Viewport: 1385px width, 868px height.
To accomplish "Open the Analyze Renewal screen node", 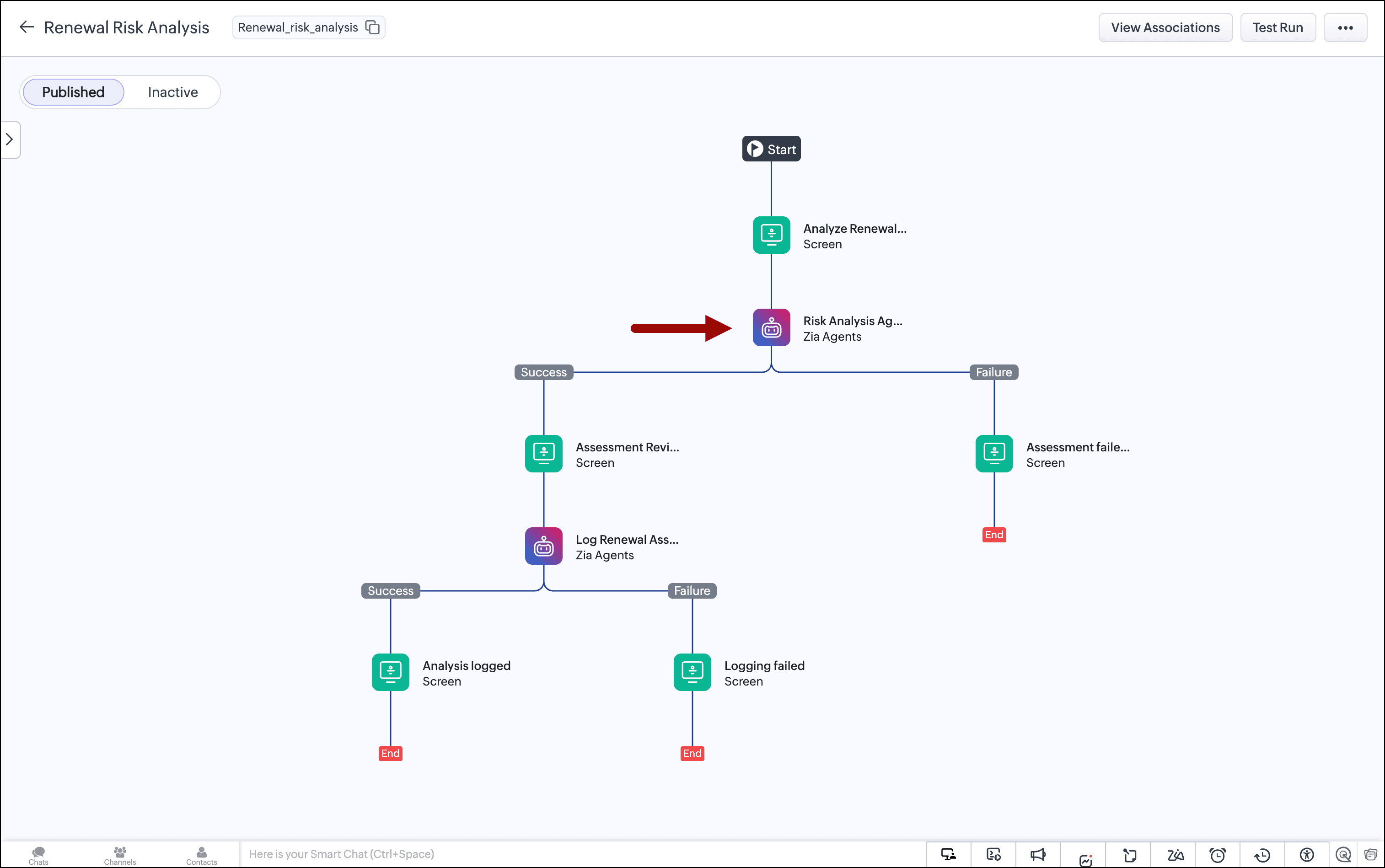I will click(x=771, y=235).
